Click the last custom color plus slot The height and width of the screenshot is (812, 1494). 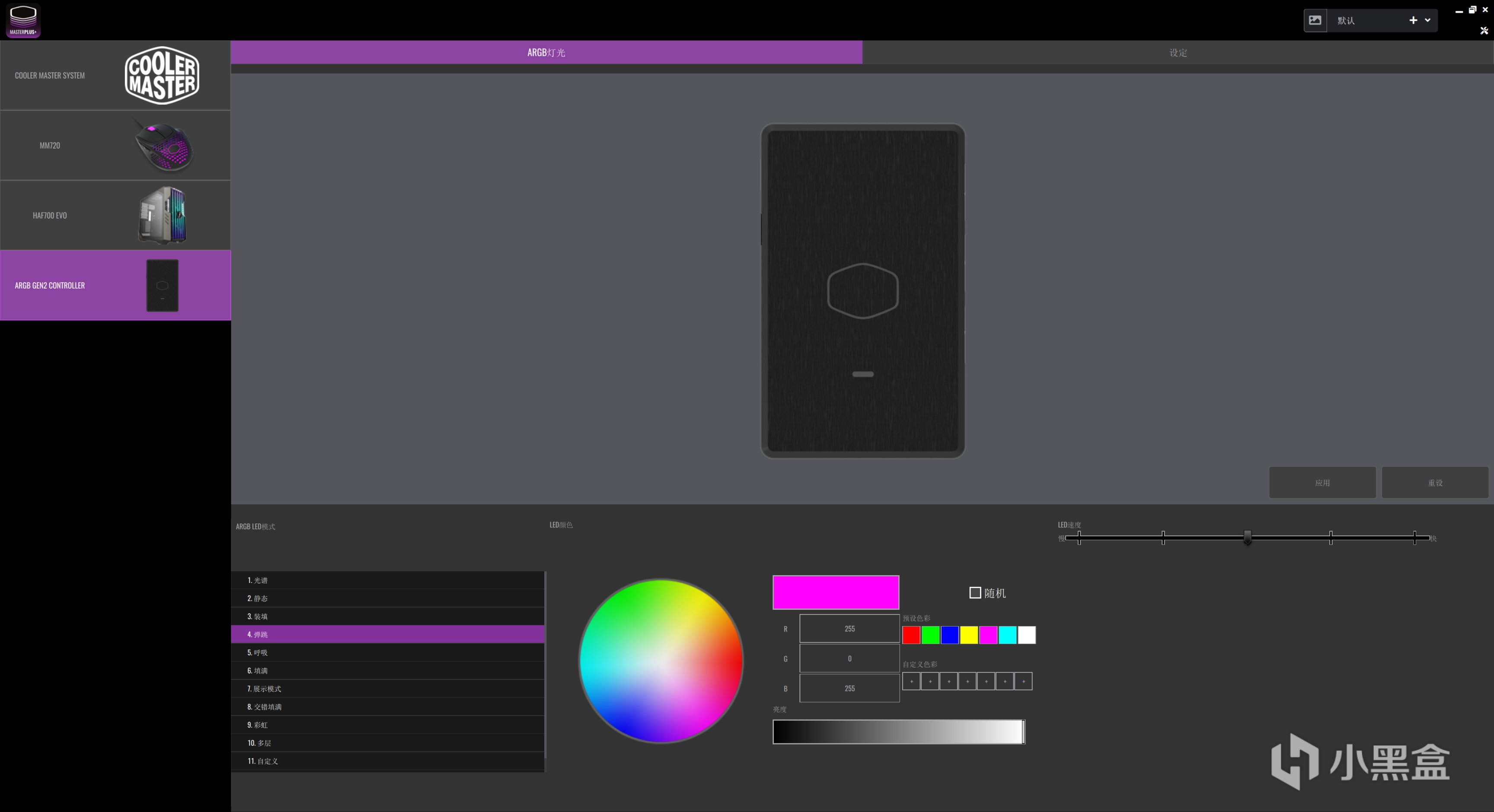[x=1024, y=681]
